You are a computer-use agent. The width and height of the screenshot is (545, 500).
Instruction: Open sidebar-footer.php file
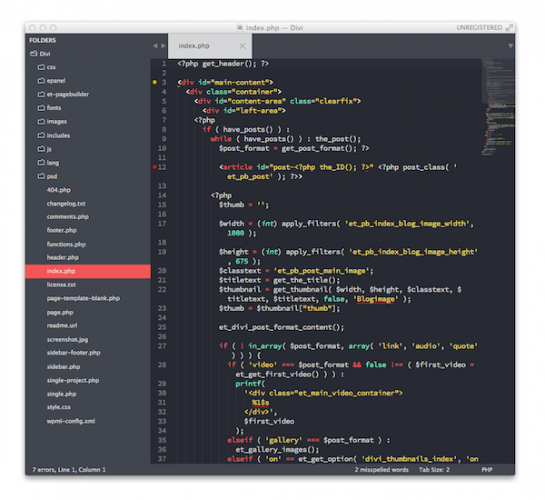click(73, 352)
